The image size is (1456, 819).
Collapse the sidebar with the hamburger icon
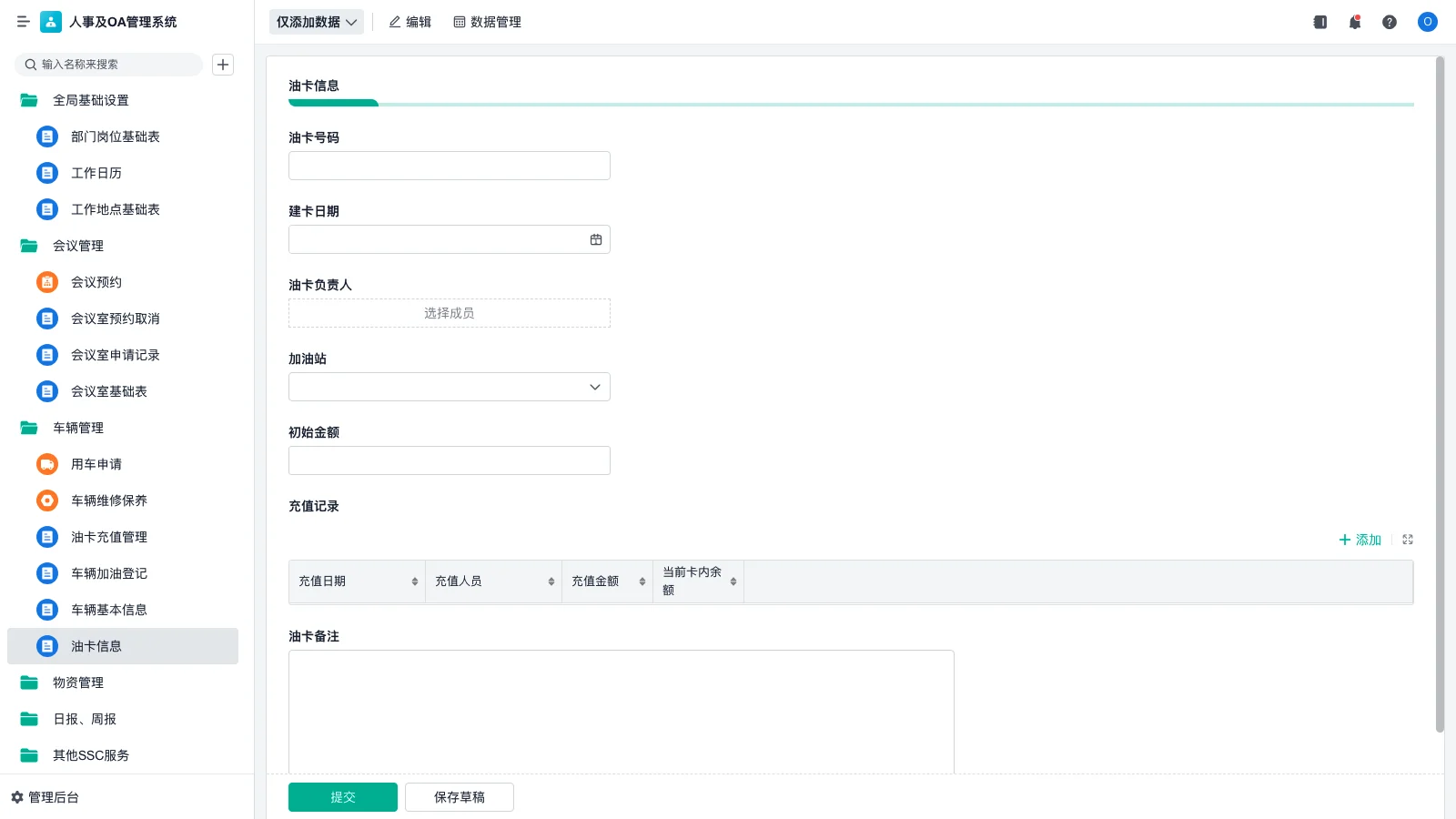(x=24, y=22)
